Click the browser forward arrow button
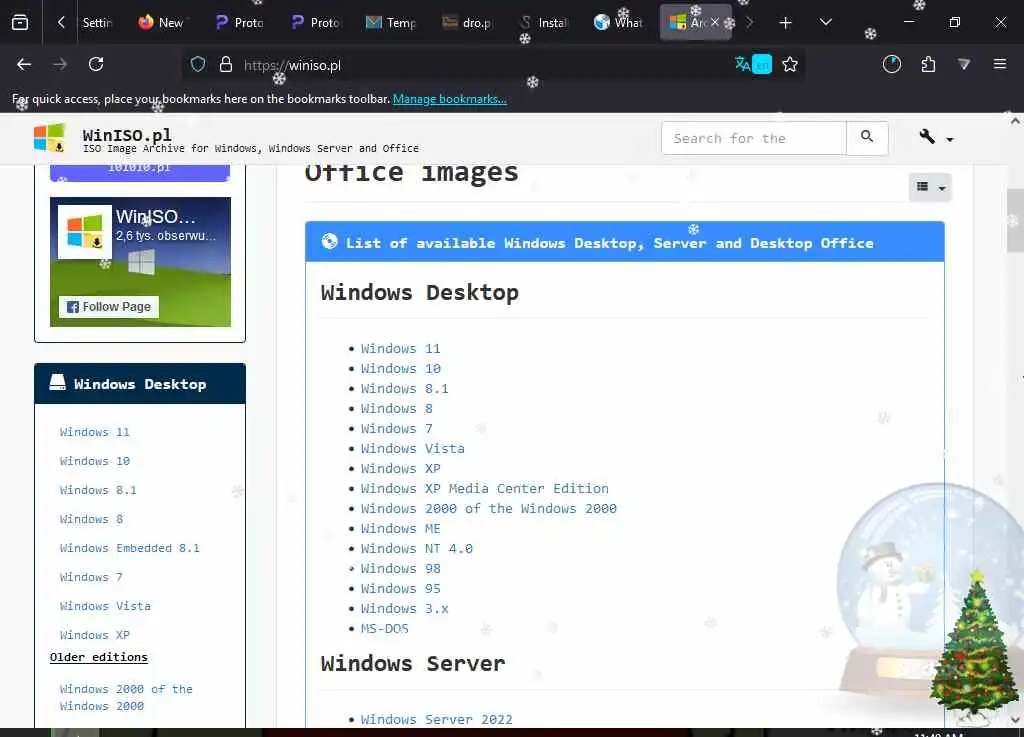The width and height of the screenshot is (1024, 737). (x=59, y=65)
